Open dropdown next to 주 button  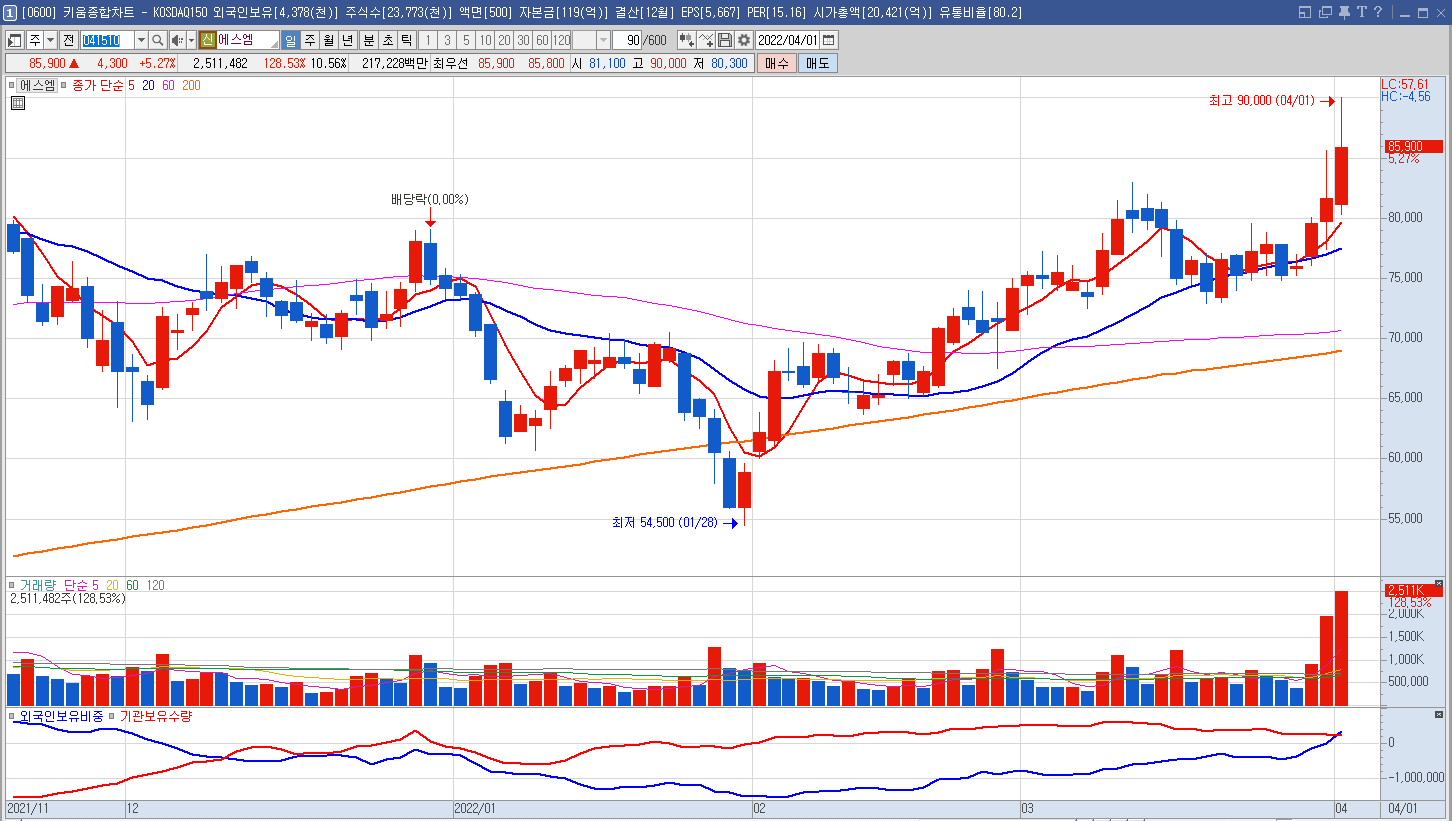click(x=51, y=40)
